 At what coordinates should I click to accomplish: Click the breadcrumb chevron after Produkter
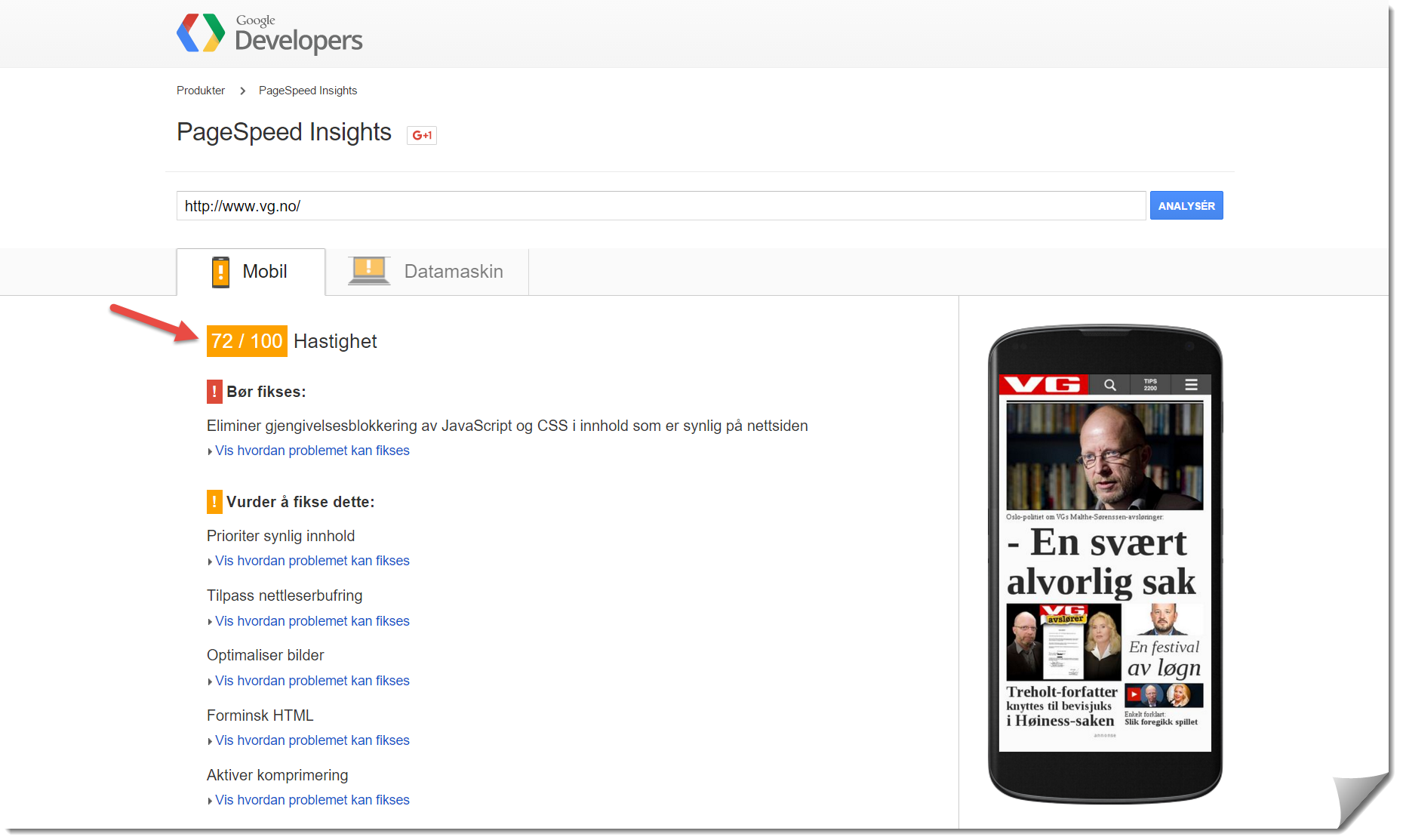(242, 91)
